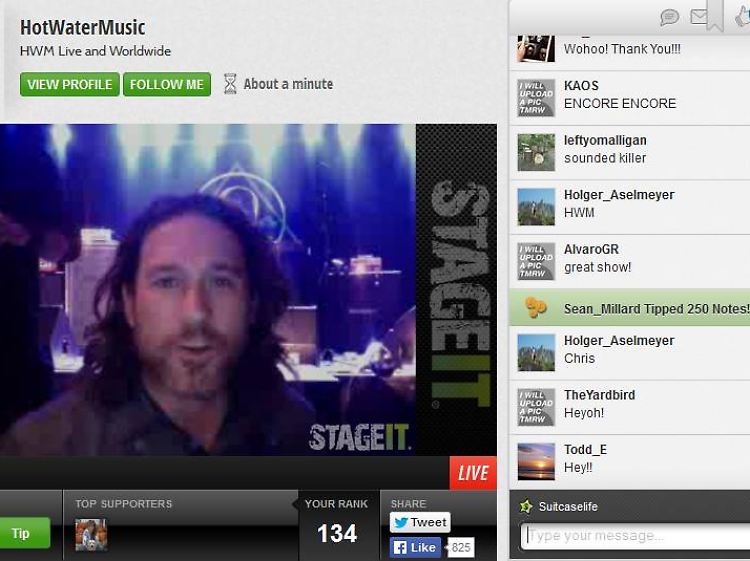This screenshot has height=561, width=750.
Task: Click the 'Wohoo! Thank You!!!' message
Action: [x=622, y=49]
